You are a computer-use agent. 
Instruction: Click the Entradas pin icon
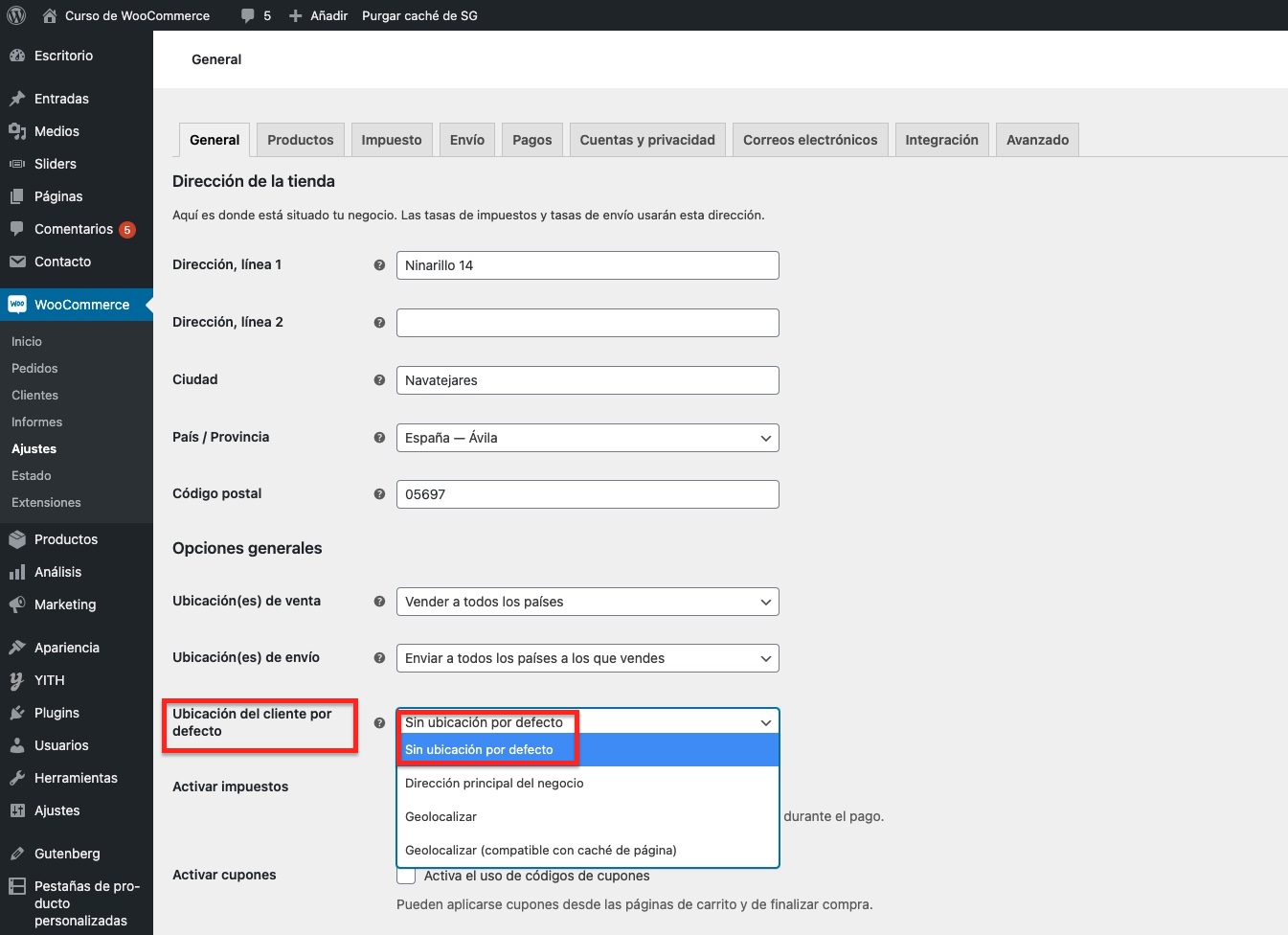coord(17,99)
